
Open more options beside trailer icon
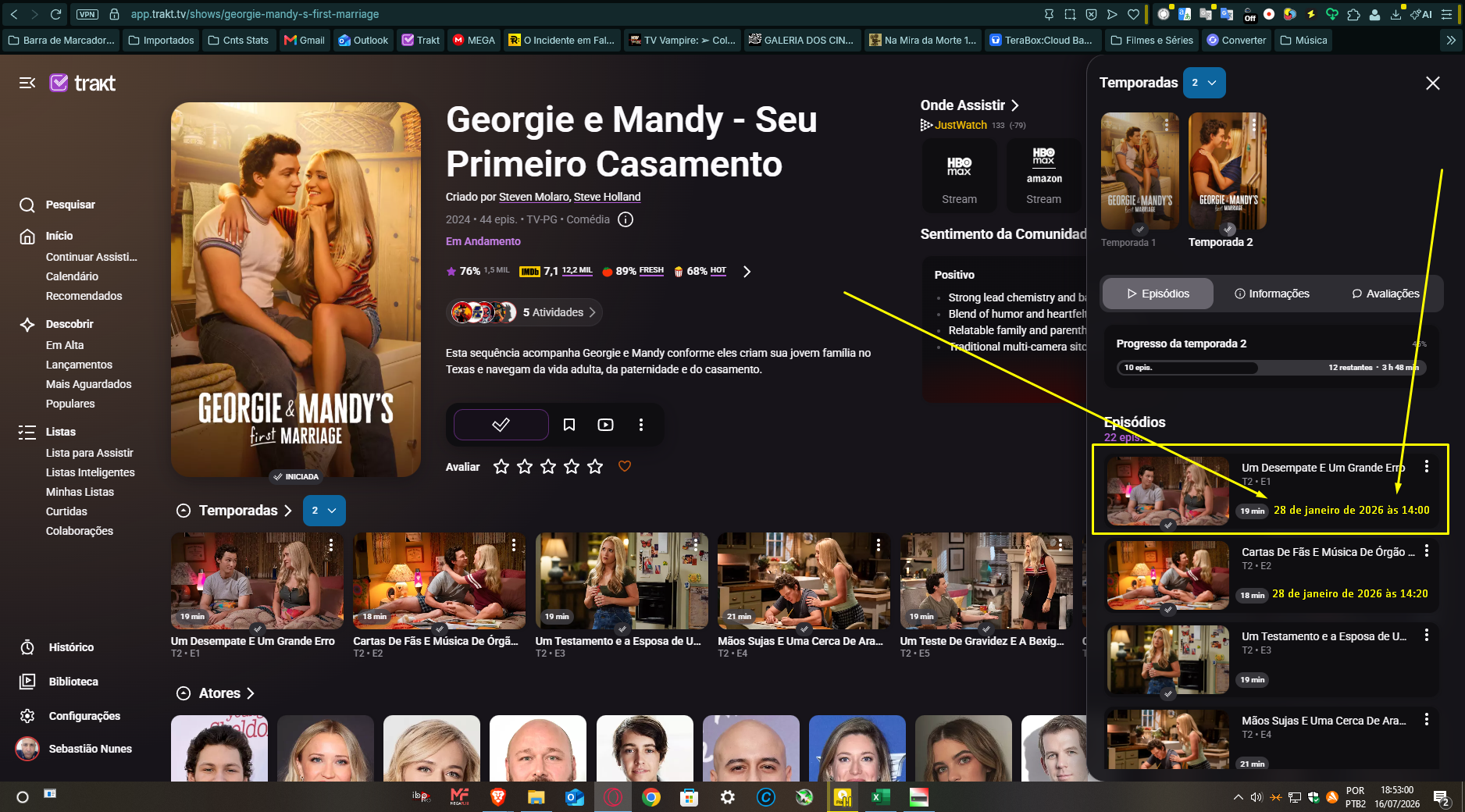(641, 425)
